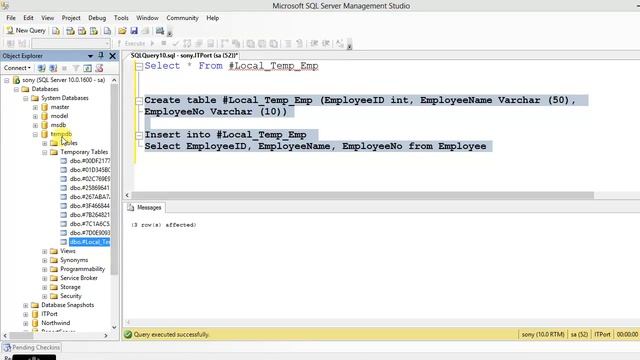640x360 pixels.
Task: Click the New Query button
Action: [x=26, y=31]
